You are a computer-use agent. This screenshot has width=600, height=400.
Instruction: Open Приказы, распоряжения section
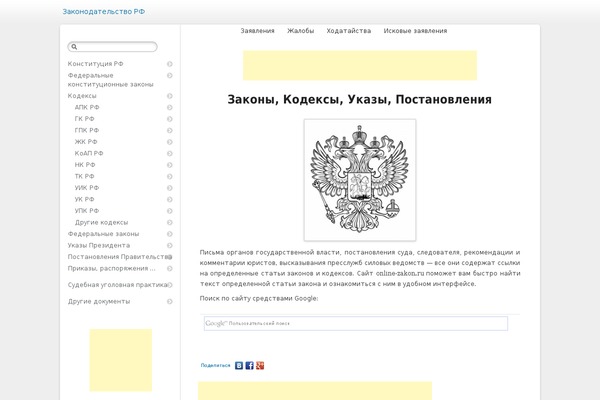point(111,268)
